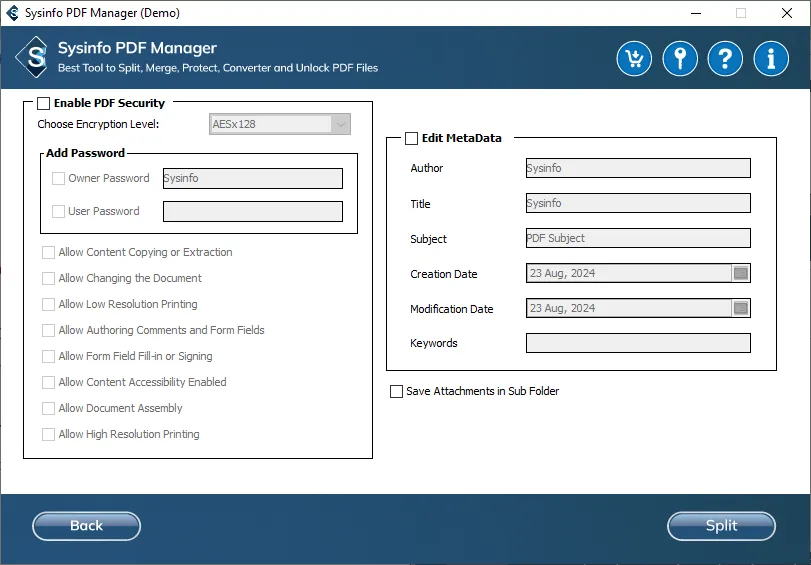Click the Sysinfo logo in header
This screenshot has height=565, width=811.
point(35,57)
